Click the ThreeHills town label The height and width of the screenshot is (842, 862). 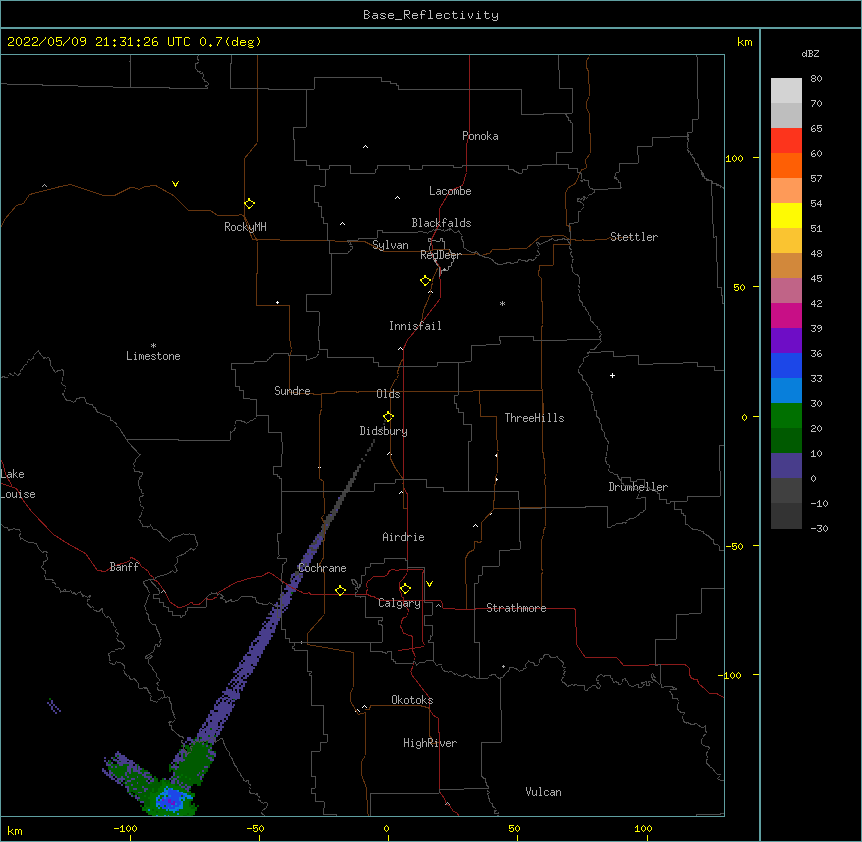(x=534, y=418)
